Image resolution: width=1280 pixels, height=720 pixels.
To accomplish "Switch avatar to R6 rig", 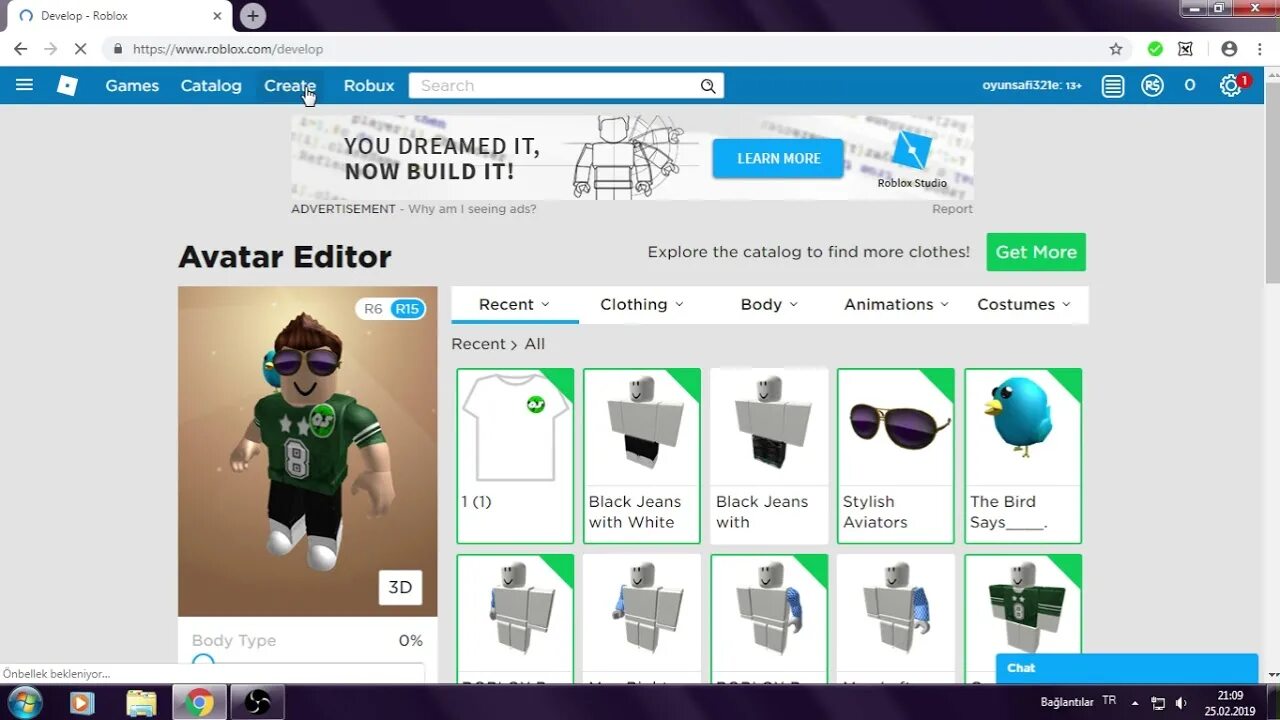I will (x=373, y=309).
